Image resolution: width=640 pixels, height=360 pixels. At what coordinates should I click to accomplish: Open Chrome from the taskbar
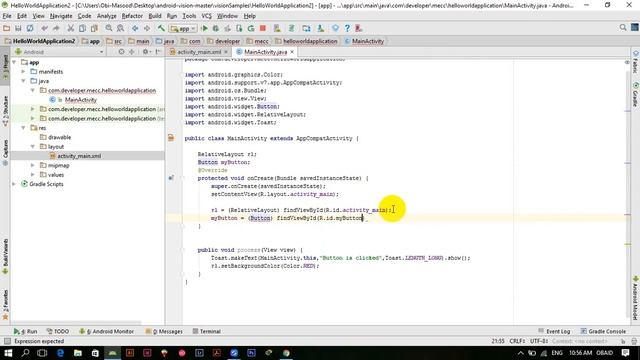coord(286,353)
